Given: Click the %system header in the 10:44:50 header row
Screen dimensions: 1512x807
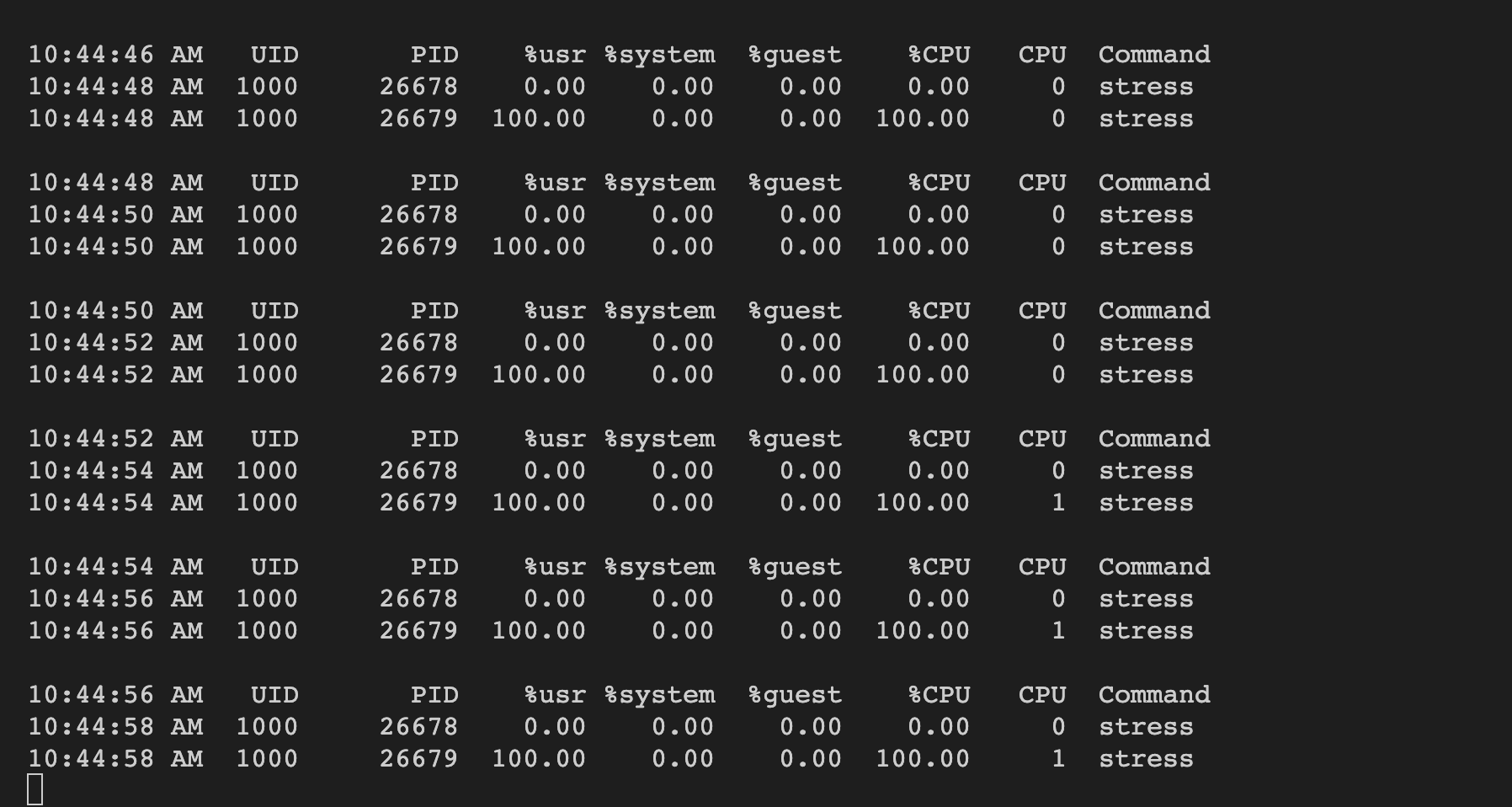Looking at the screenshot, I should coord(659,311).
